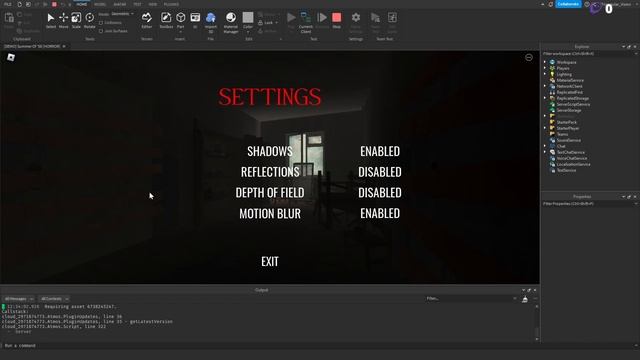
Task: Click the DEPTH OF FIELD label
Action: (270, 193)
